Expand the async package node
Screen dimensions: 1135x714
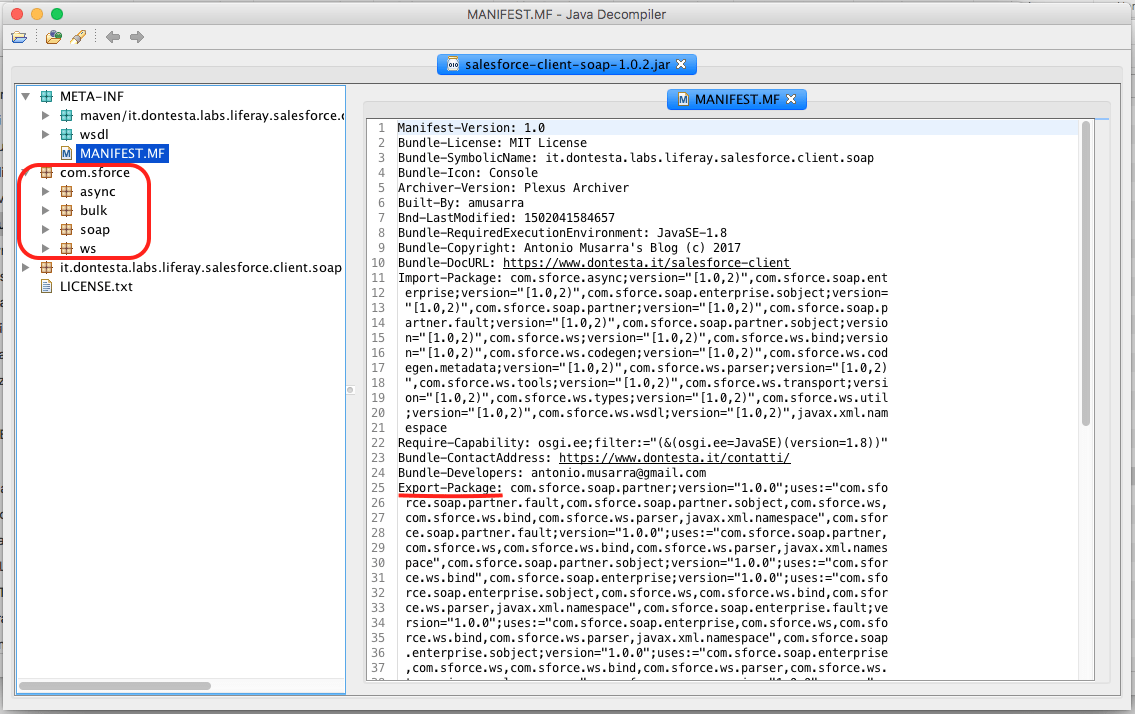(46, 191)
